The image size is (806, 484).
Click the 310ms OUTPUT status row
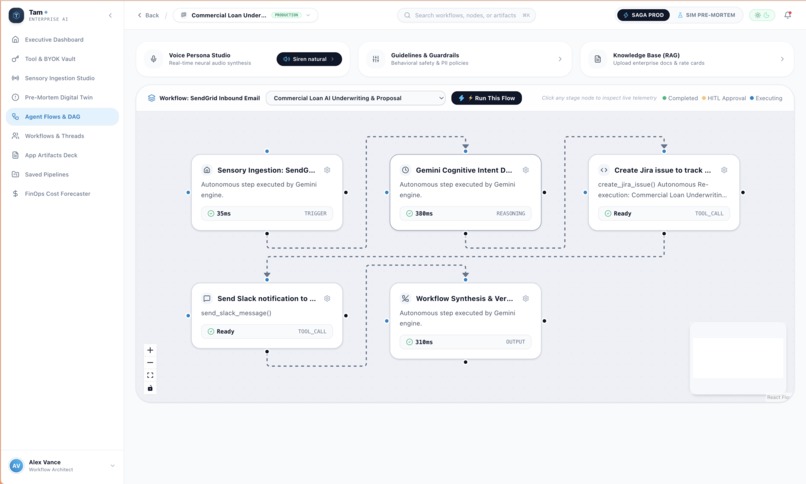(465, 342)
